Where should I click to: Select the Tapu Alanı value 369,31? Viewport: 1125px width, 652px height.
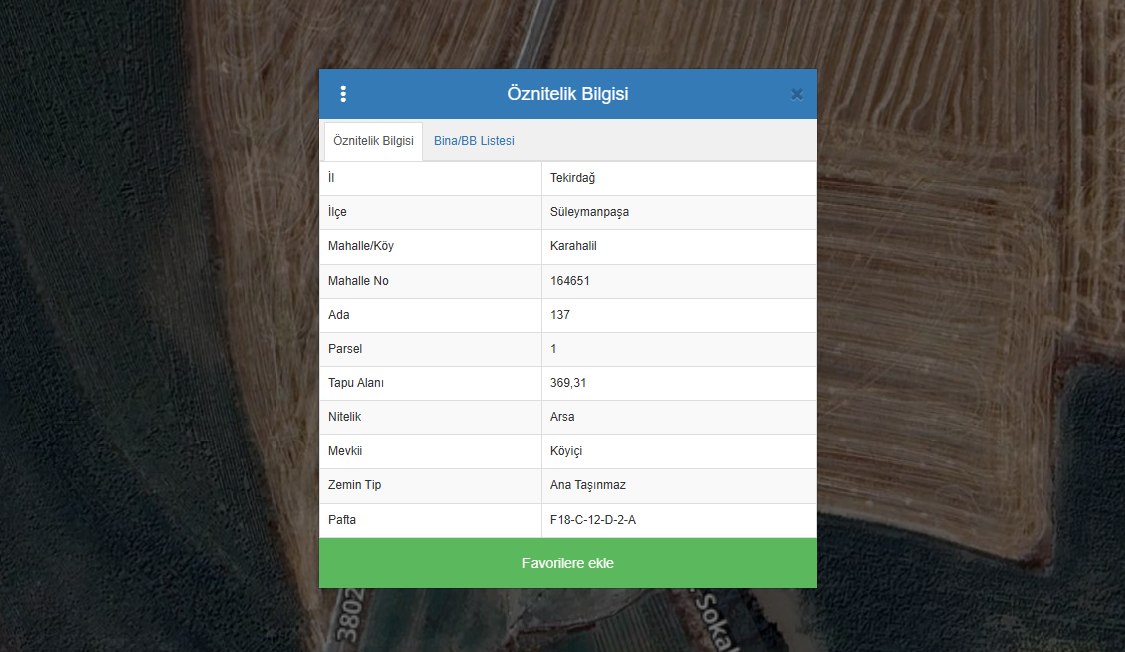568,383
